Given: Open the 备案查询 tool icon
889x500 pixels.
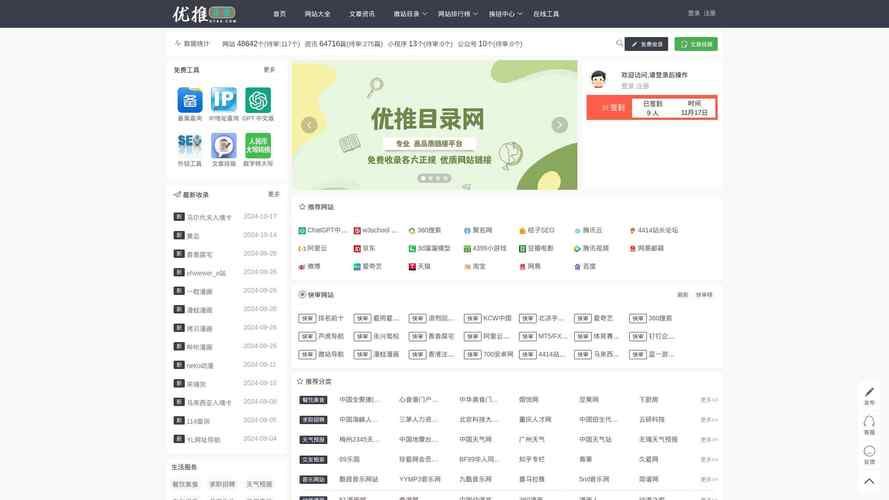Looking at the screenshot, I should pos(189,100).
